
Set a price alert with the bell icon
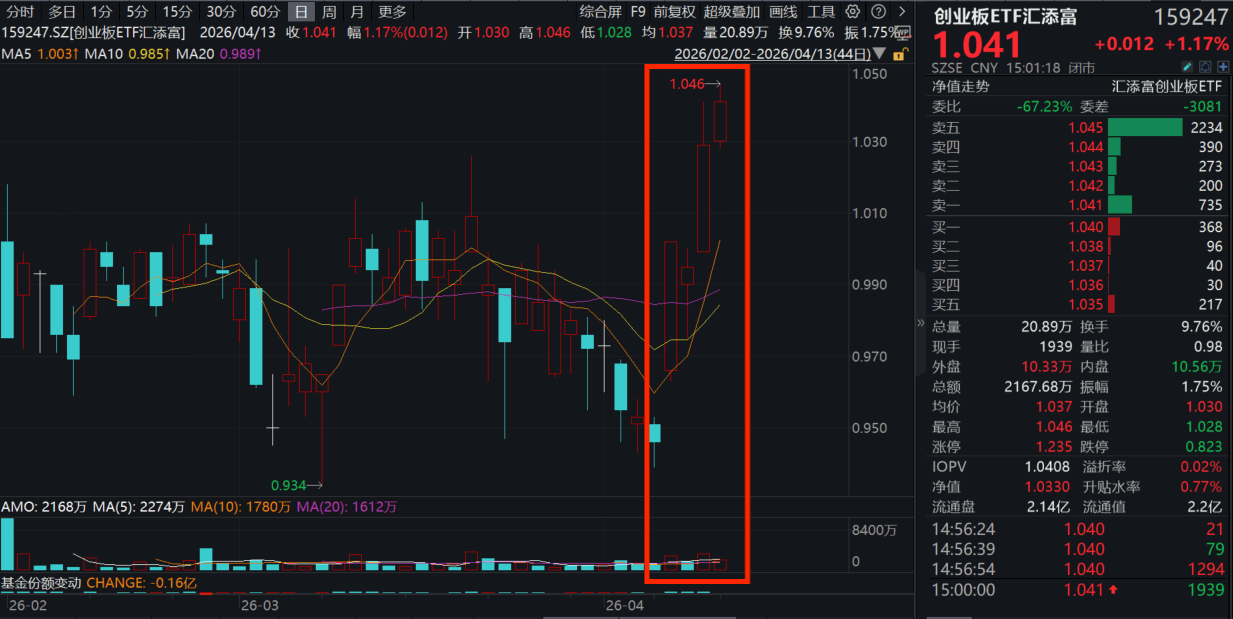pyautogui.click(x=1205, y=66)
